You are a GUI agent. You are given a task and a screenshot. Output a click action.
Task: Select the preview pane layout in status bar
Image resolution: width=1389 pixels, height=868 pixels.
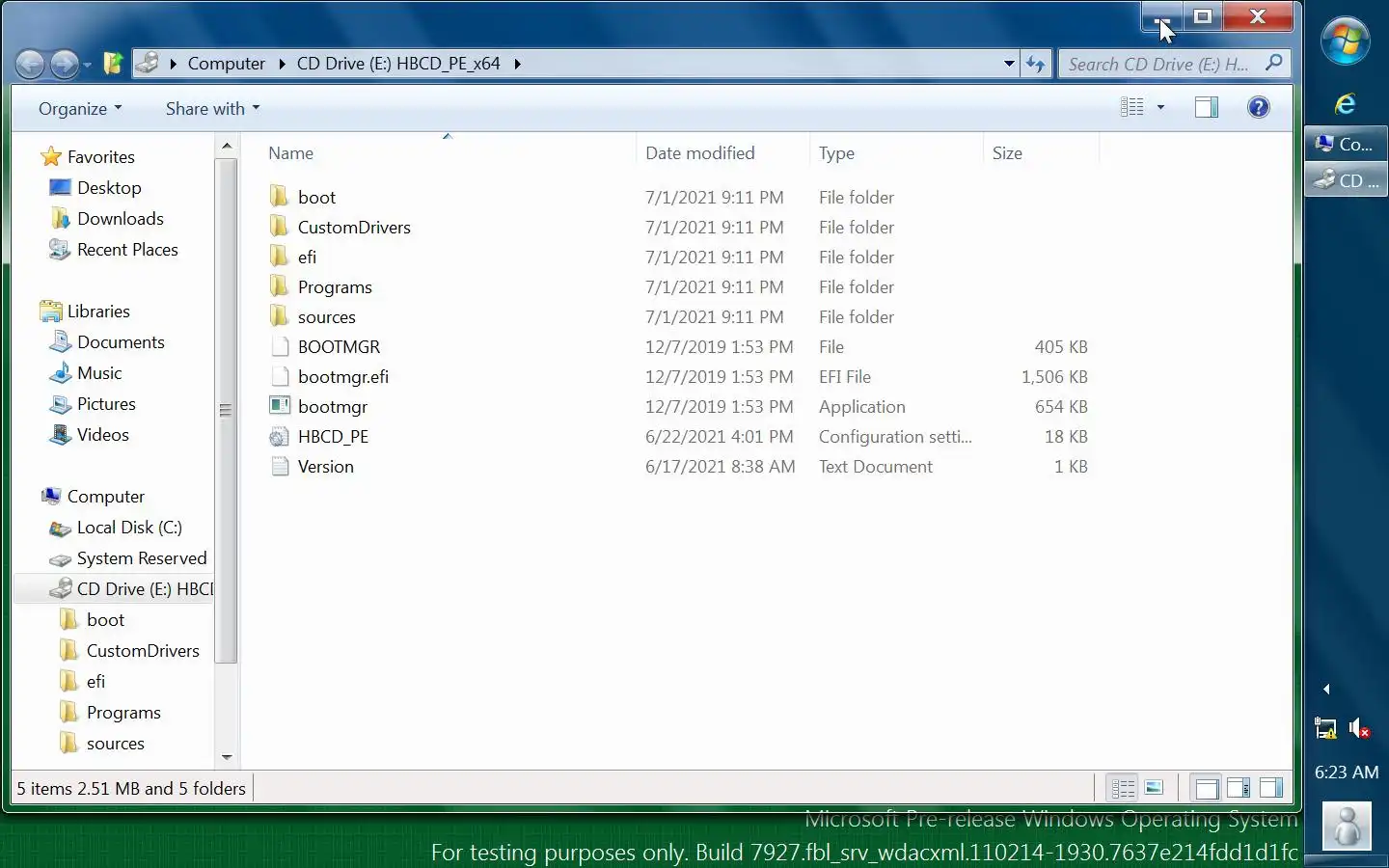coord(1271,788)
